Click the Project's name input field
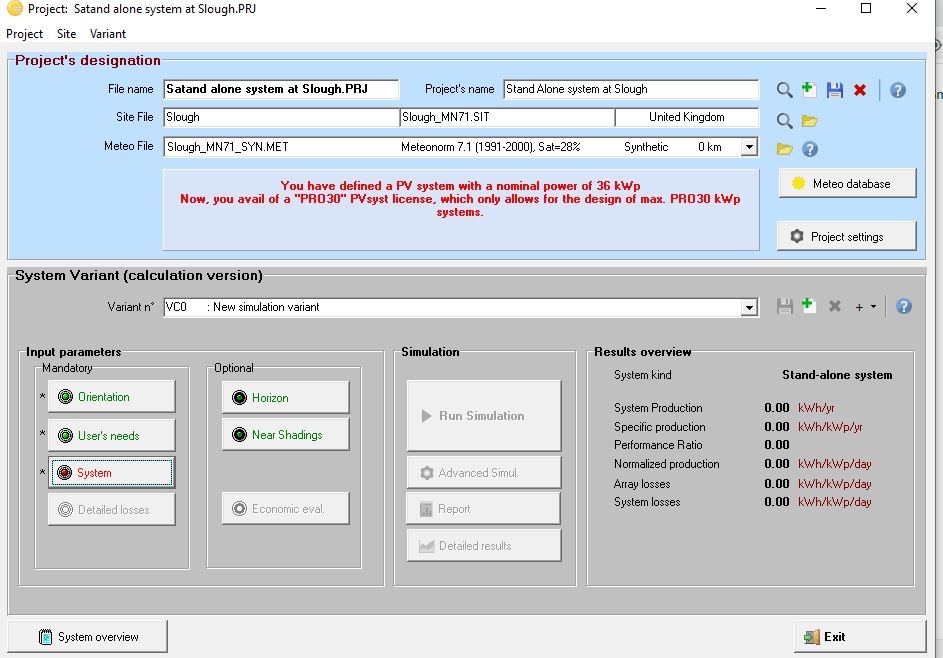 [x=631, y=89]
